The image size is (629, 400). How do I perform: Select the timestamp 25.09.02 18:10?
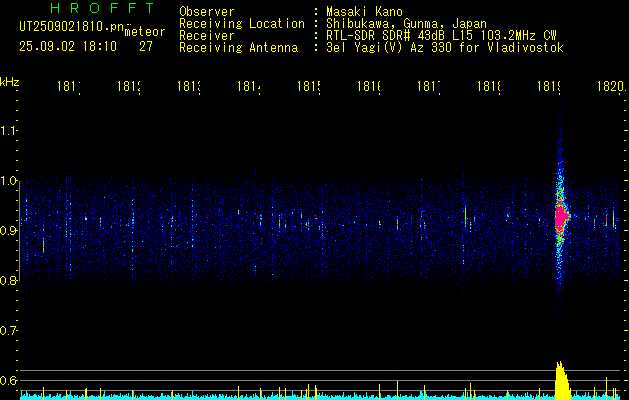point(68,47)
